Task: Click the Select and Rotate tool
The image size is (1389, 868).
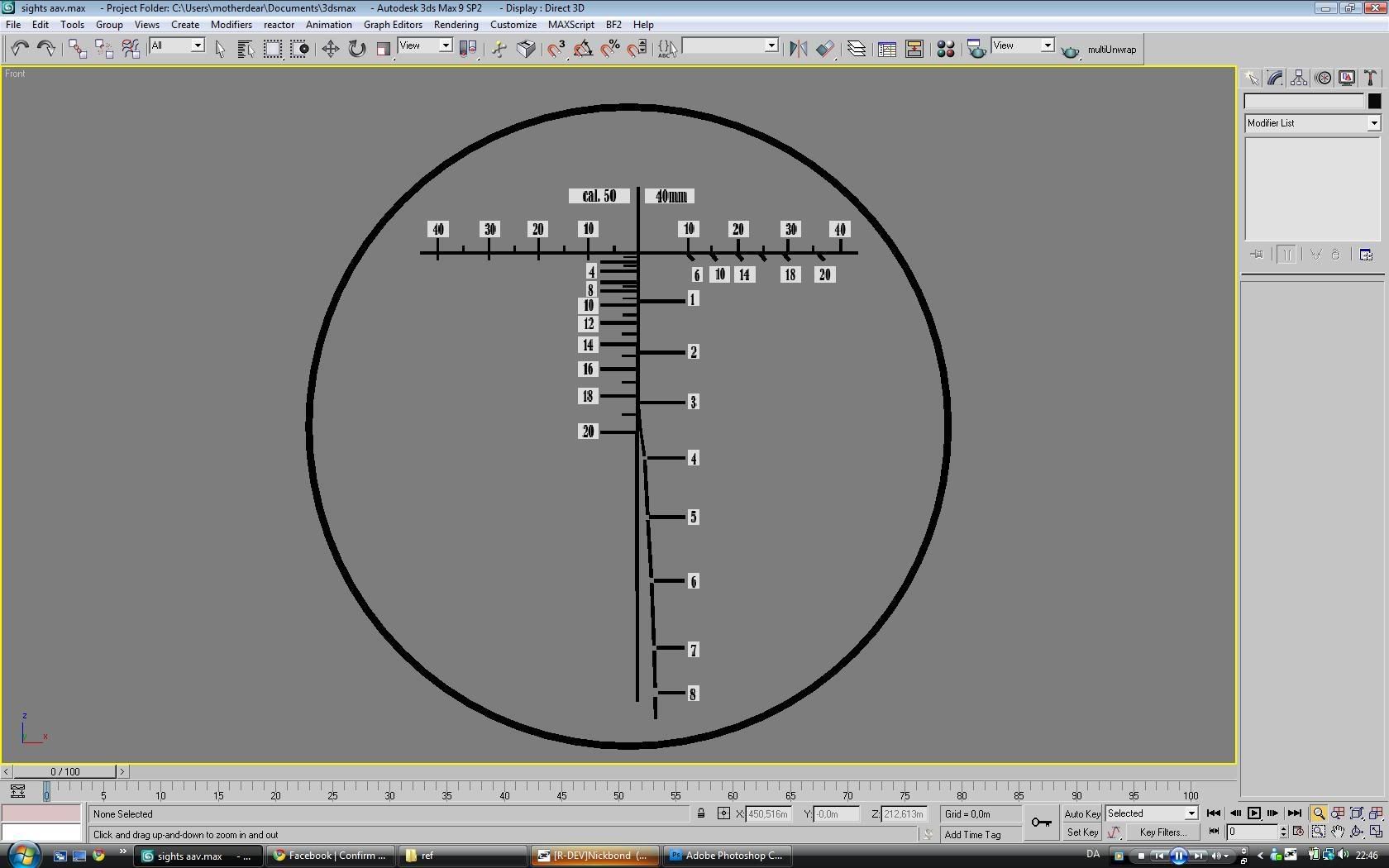Action: pyautogui.click(x=356, y=49)
